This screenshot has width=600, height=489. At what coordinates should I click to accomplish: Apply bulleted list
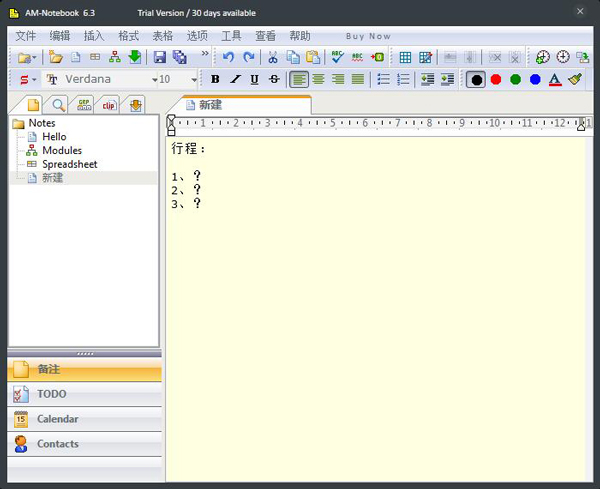383,79
